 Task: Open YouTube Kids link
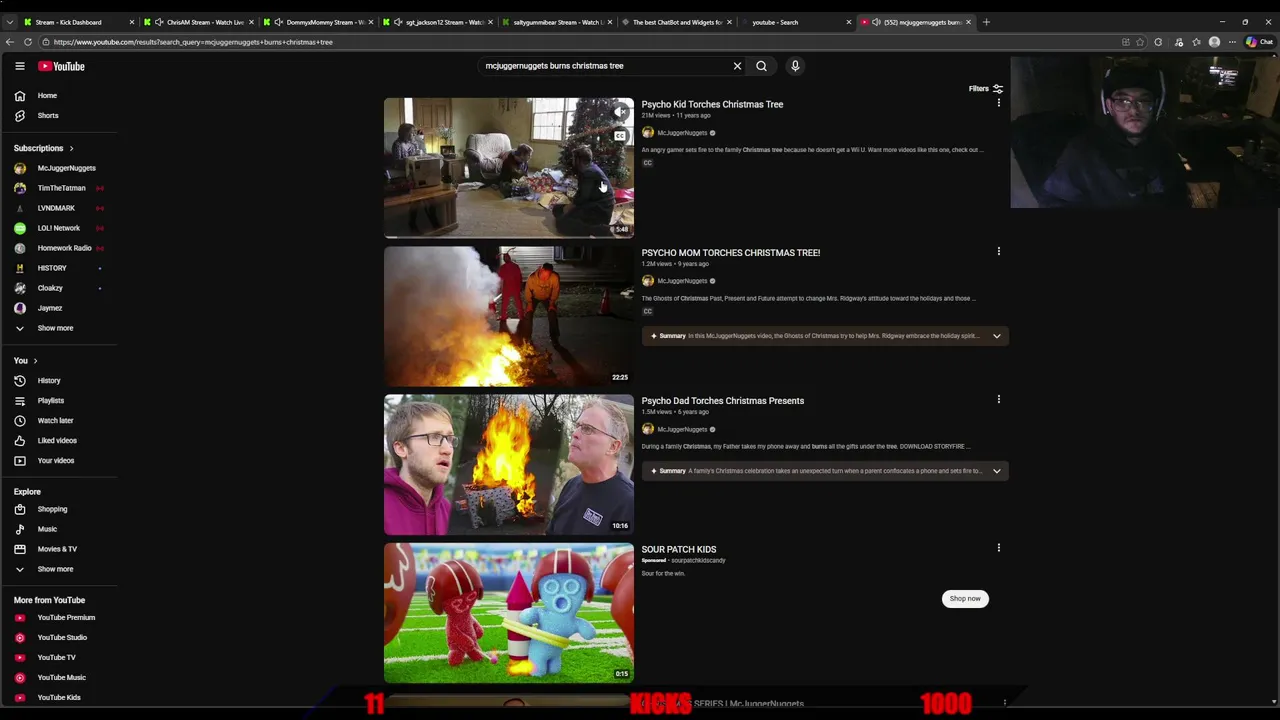point(59,697)
